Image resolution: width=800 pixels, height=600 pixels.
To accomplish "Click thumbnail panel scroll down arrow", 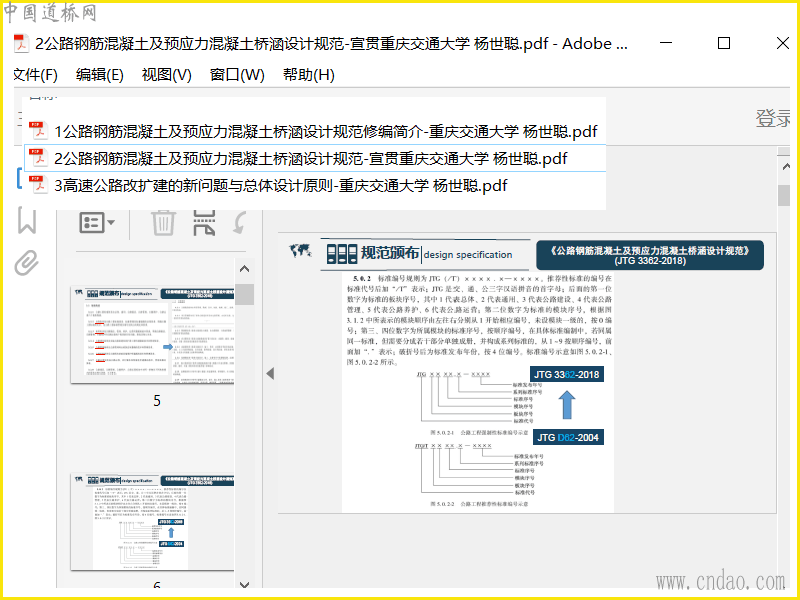I will pyautogui.click(x=244, y=584).
